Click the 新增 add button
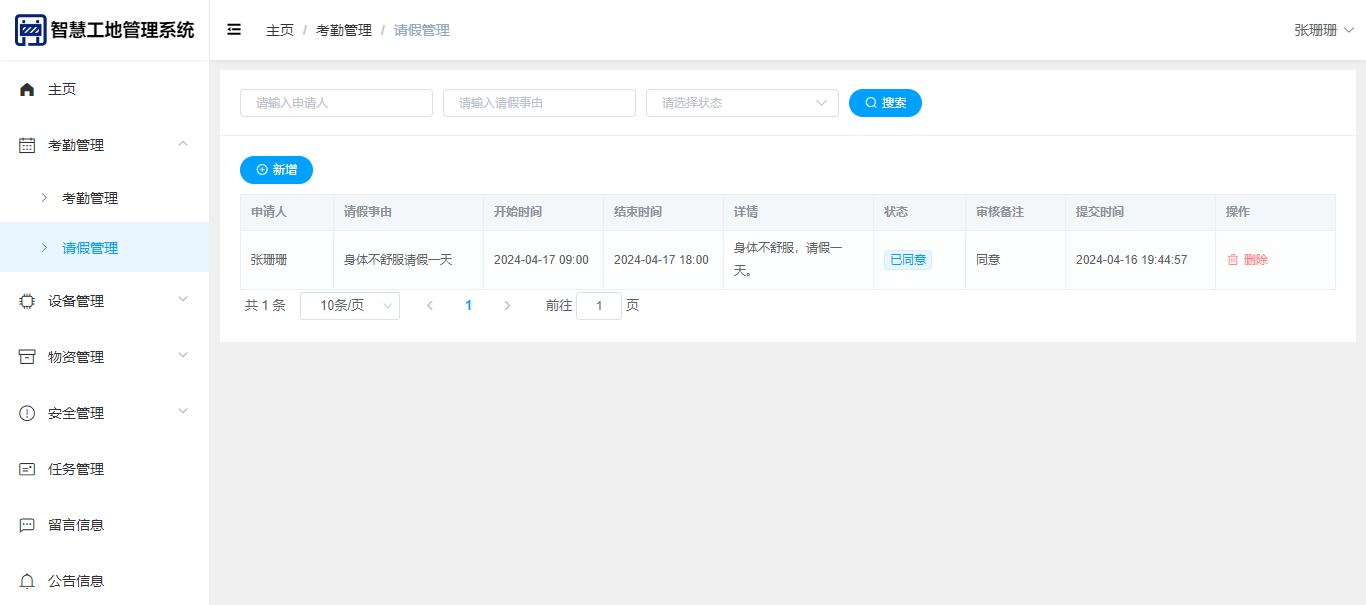Image resolution: width=1366 pixels, height=605 pixels. [276, 170]
